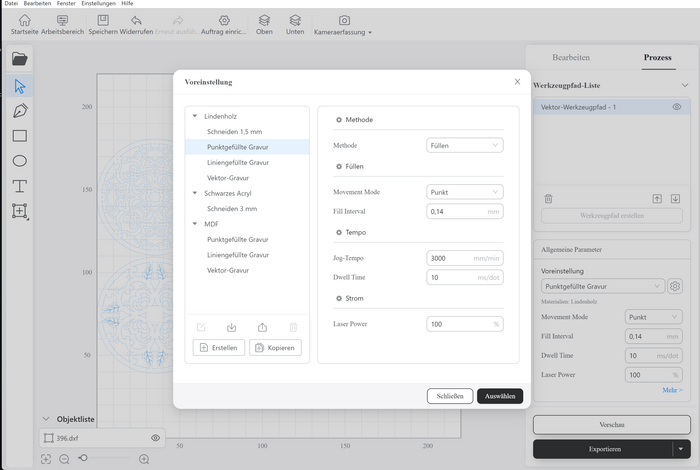Select the ellipse tool

20,161
